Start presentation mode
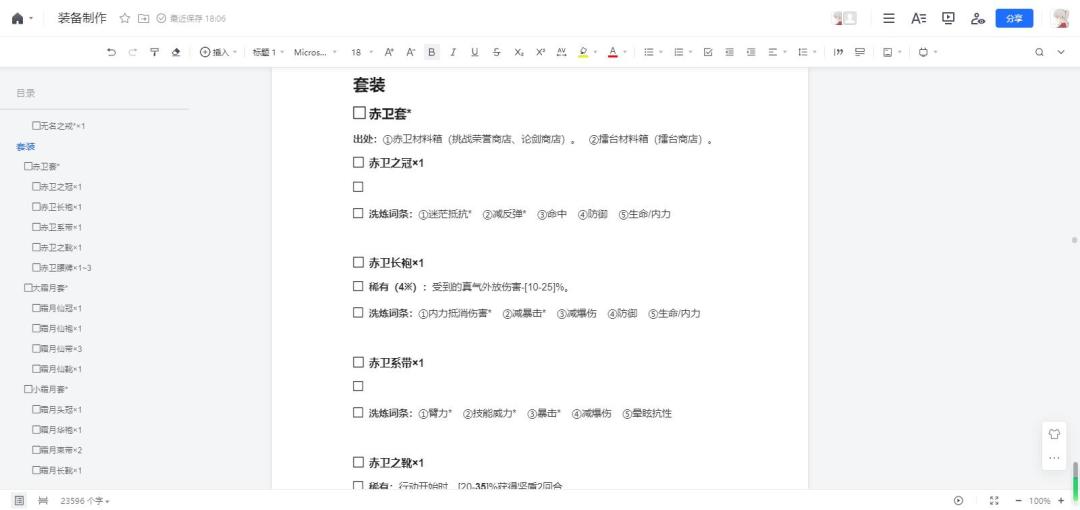Screen dimensions: 1080x510 pos(948,19)
